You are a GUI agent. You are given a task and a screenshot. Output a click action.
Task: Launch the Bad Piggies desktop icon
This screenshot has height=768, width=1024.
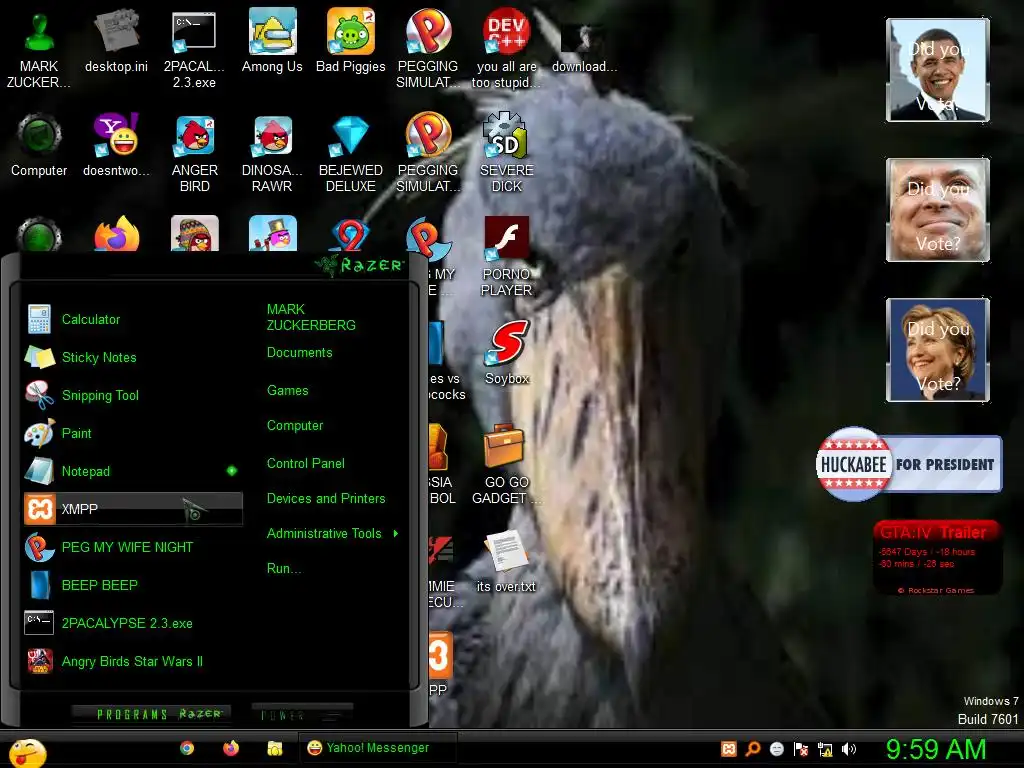351,40
